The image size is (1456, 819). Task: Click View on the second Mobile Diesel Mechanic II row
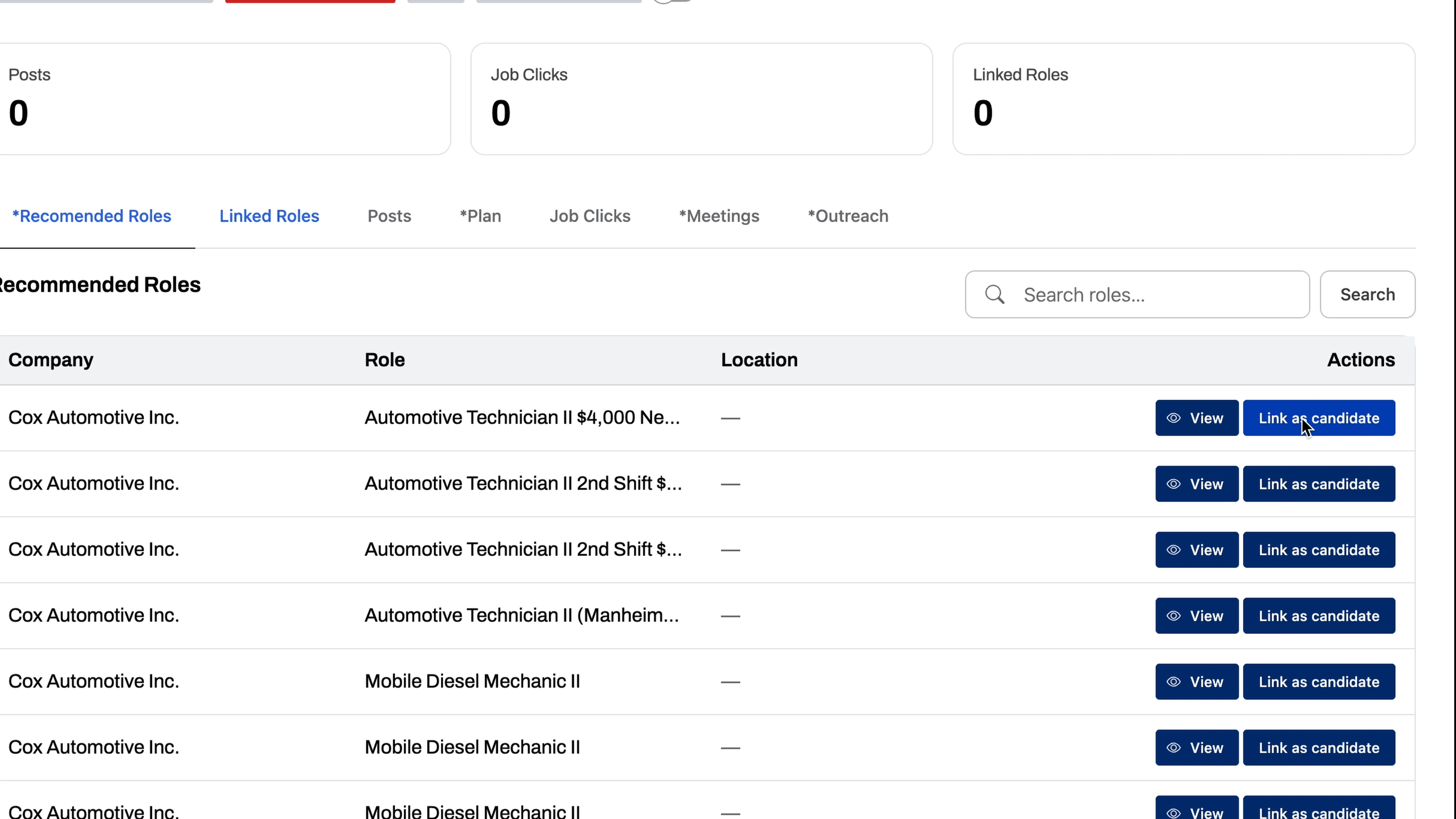pyautogui.click(x=1196, y=747)
